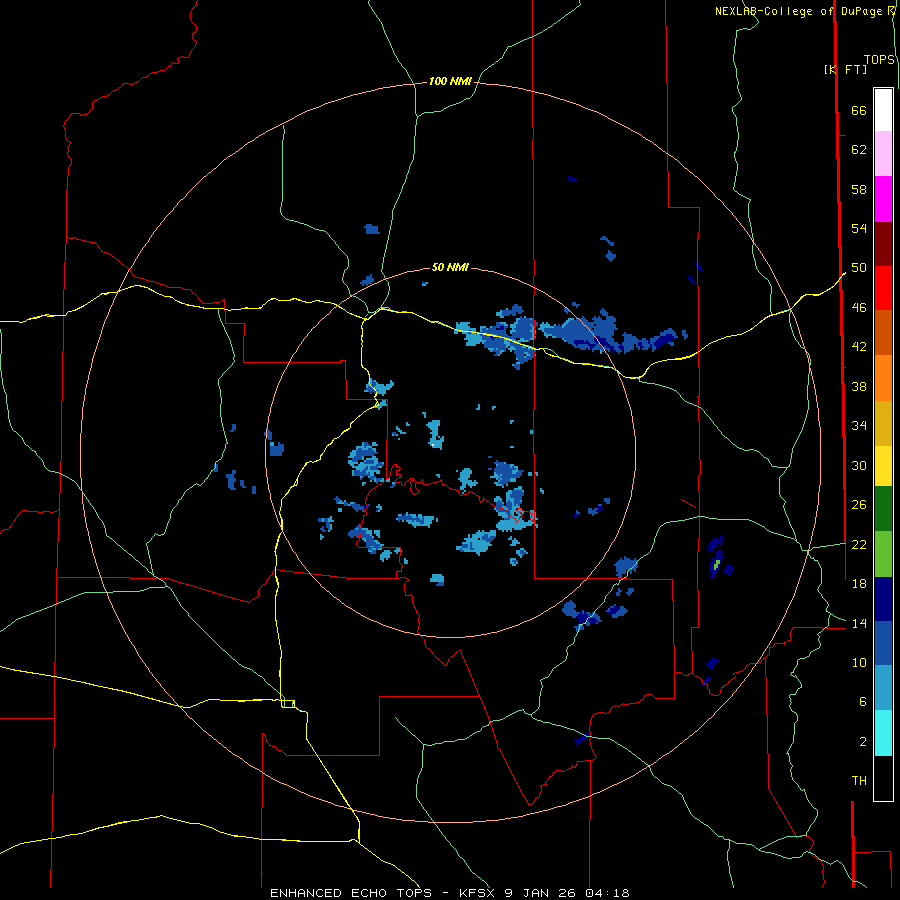
Task: Click the "2" legend value
Action: point(862,742)
